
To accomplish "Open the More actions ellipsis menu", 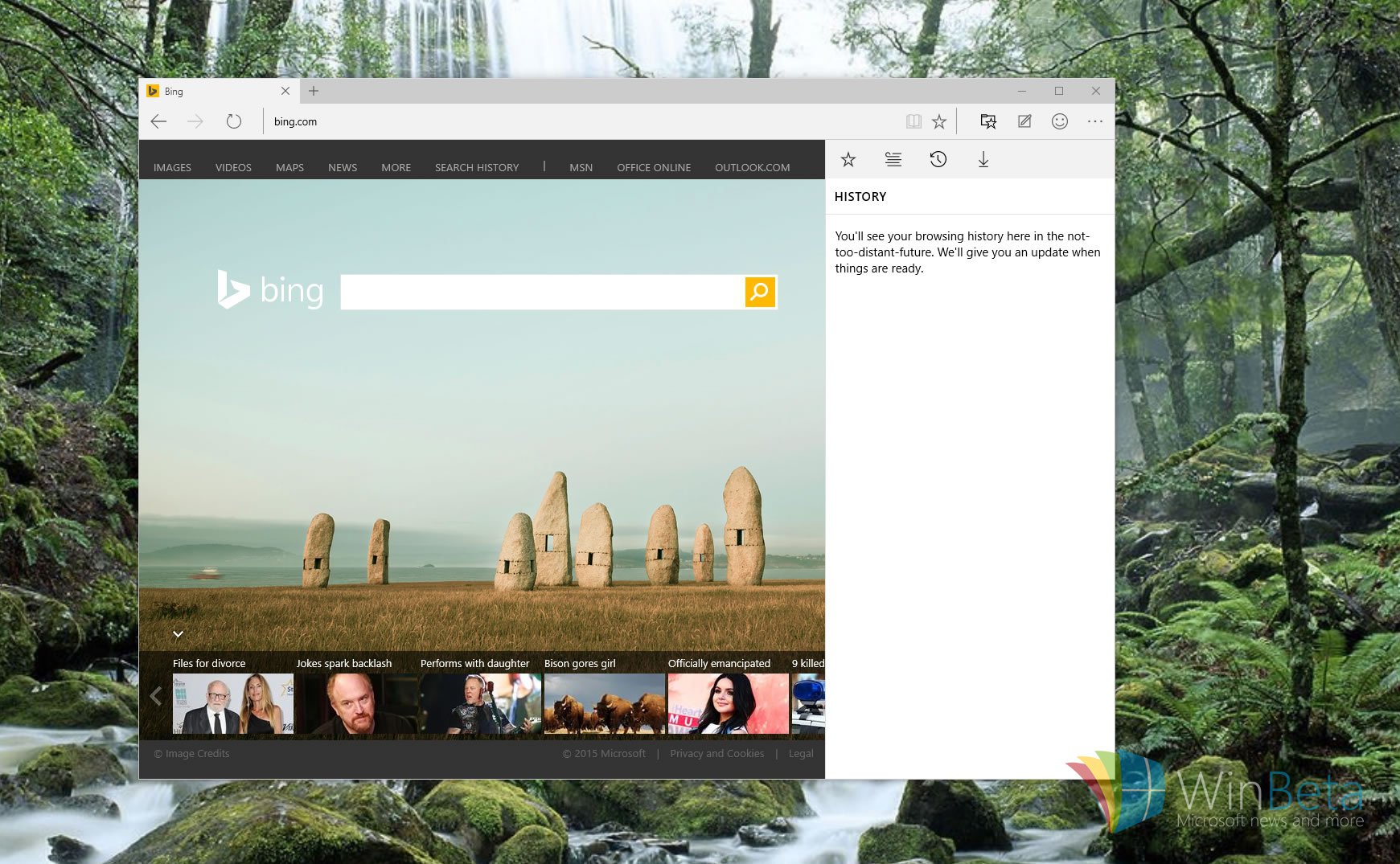I will point(1095,121).
